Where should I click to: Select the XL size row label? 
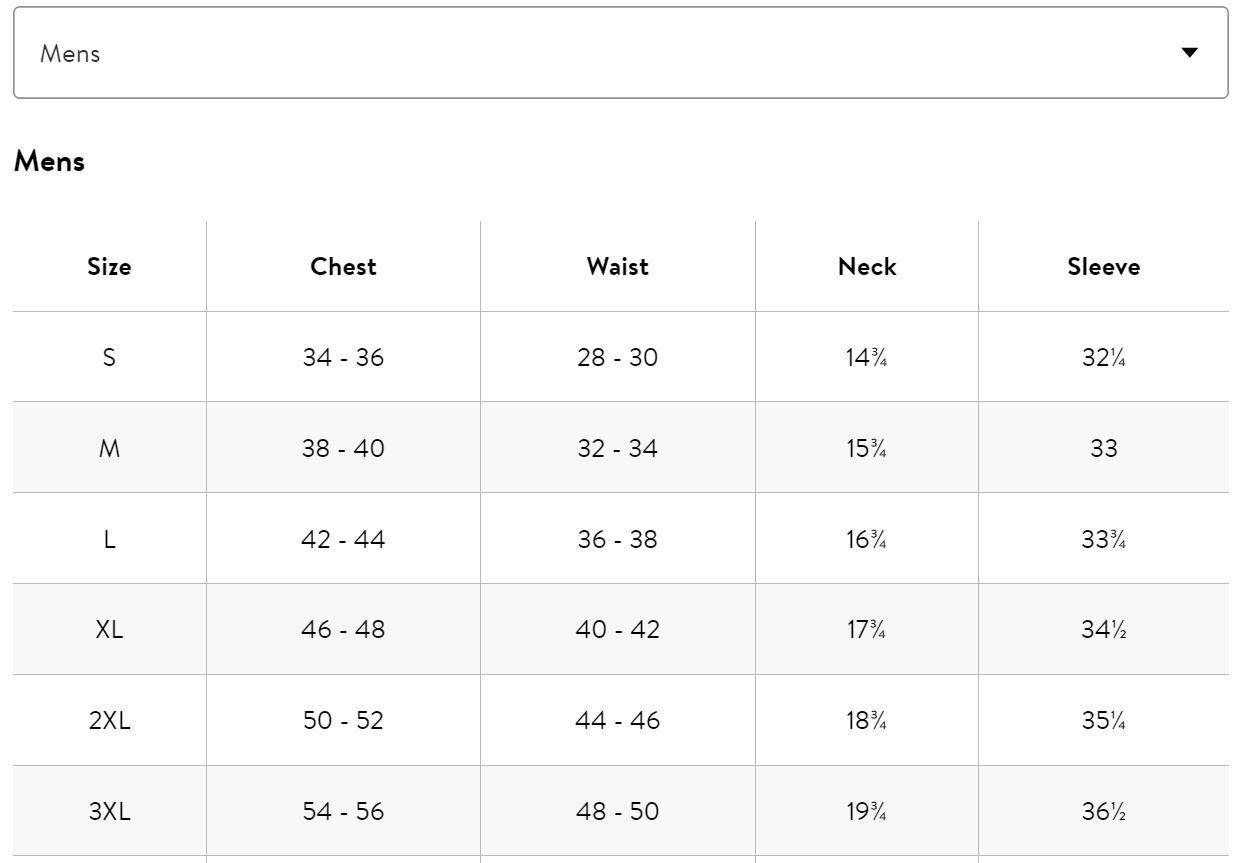point(109,630)
